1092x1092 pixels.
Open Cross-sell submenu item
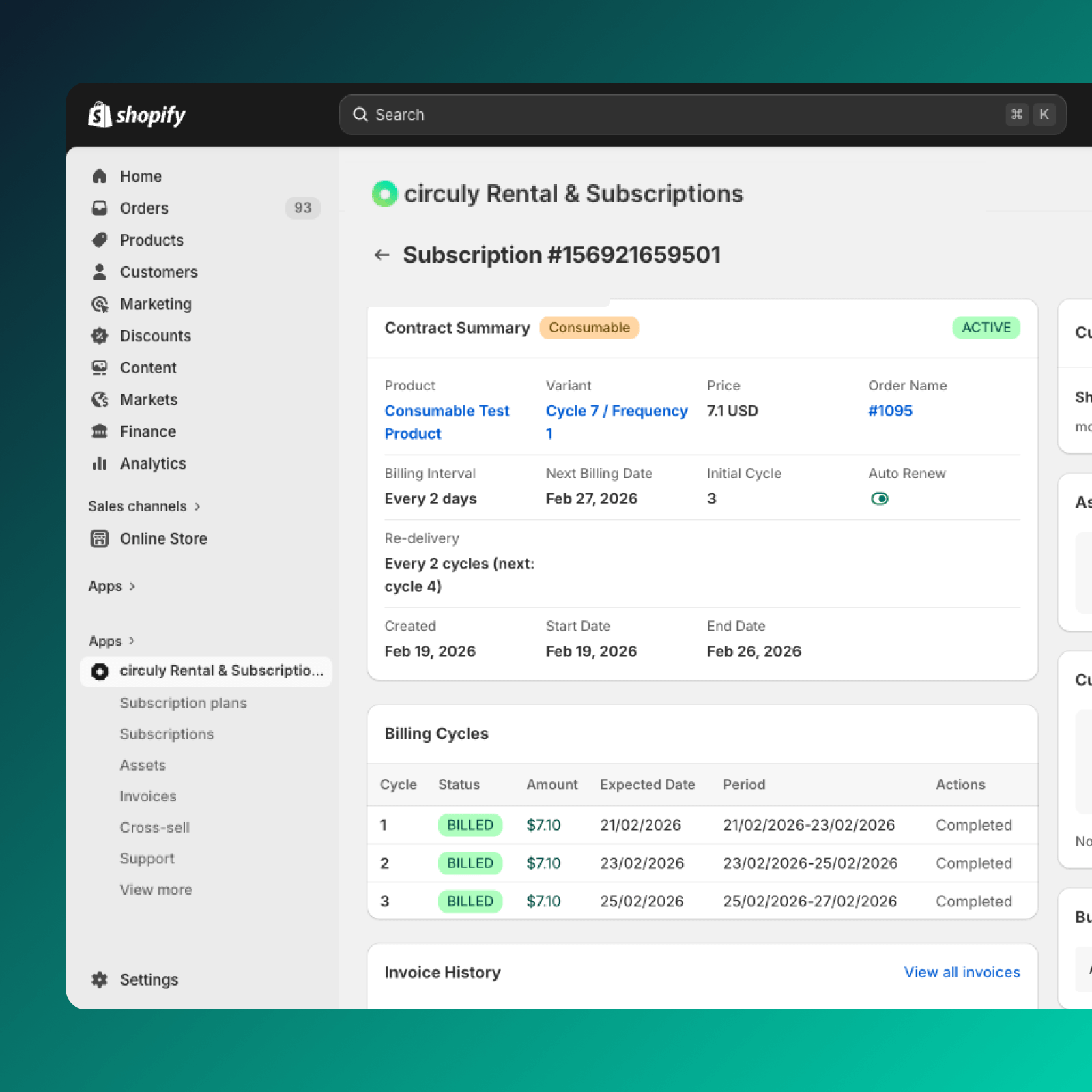coord(155,828)
